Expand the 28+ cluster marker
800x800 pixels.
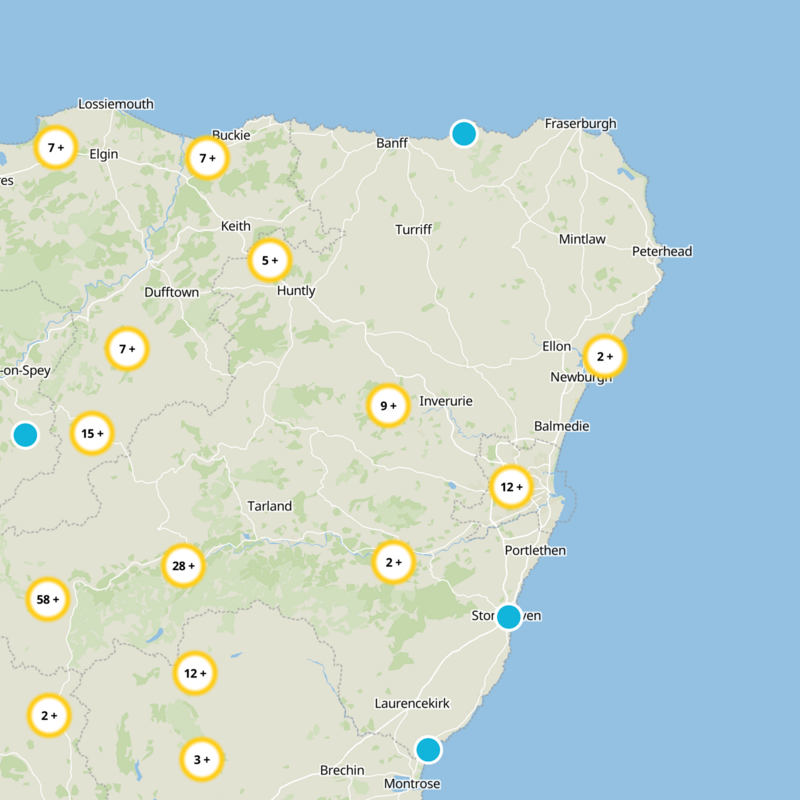(183, 565)
